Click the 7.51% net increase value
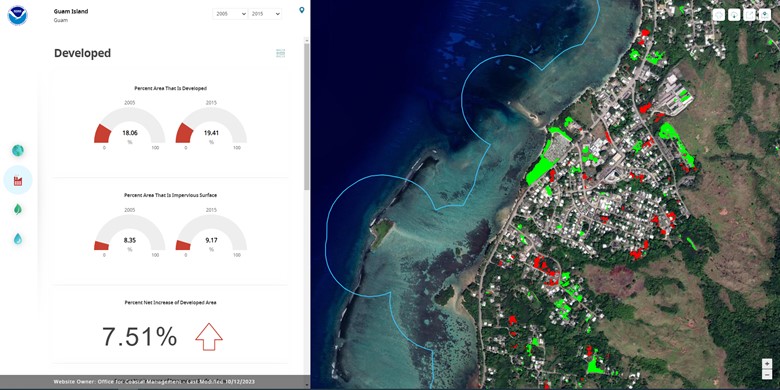 [139, 337]
